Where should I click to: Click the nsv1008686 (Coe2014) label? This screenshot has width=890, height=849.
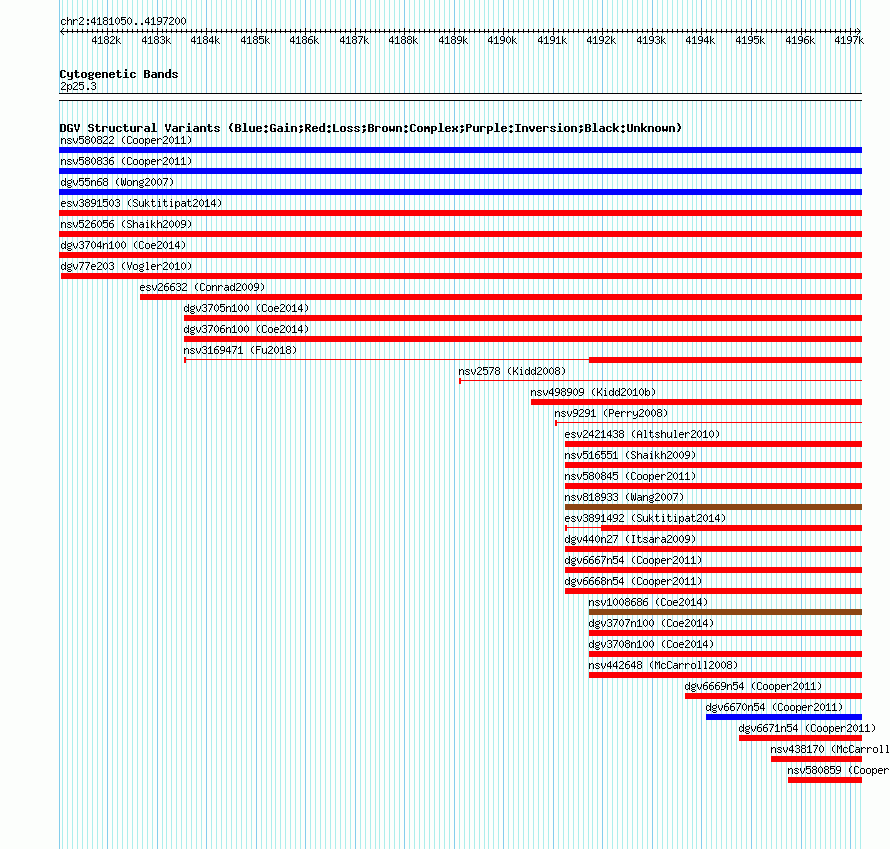[648, 602]
